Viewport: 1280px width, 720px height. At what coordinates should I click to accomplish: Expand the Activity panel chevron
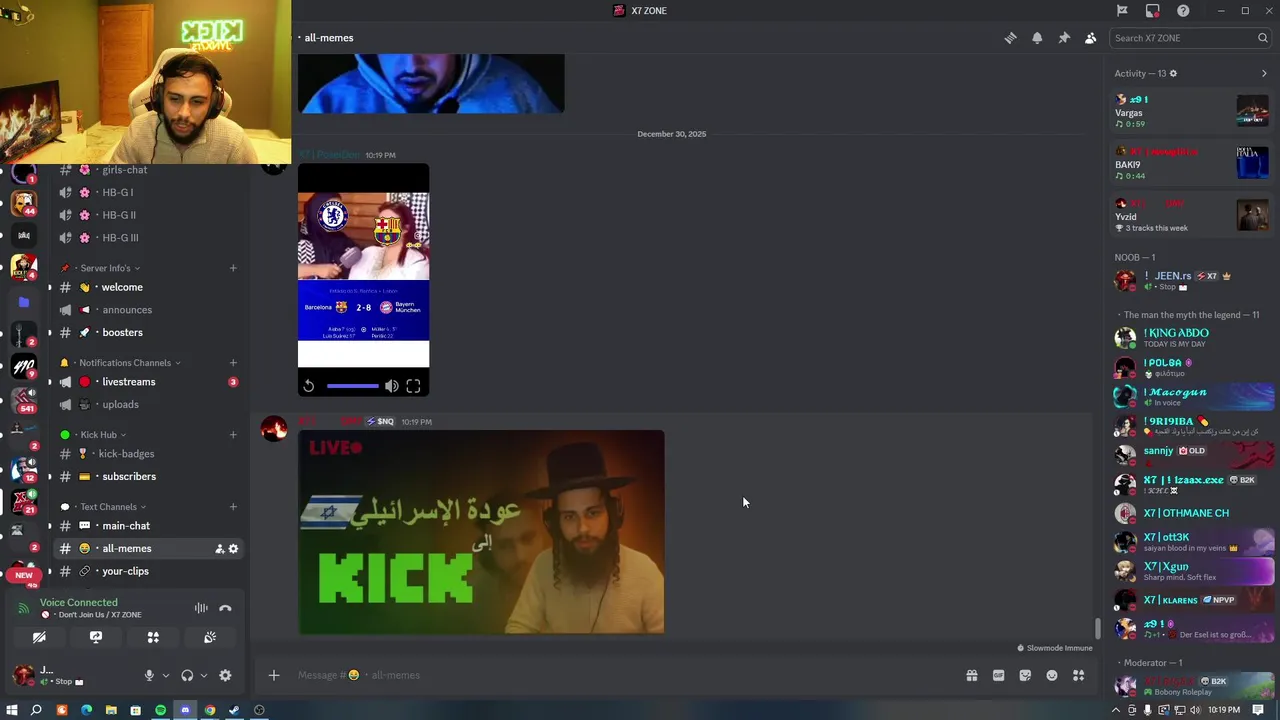(1264, 73)
